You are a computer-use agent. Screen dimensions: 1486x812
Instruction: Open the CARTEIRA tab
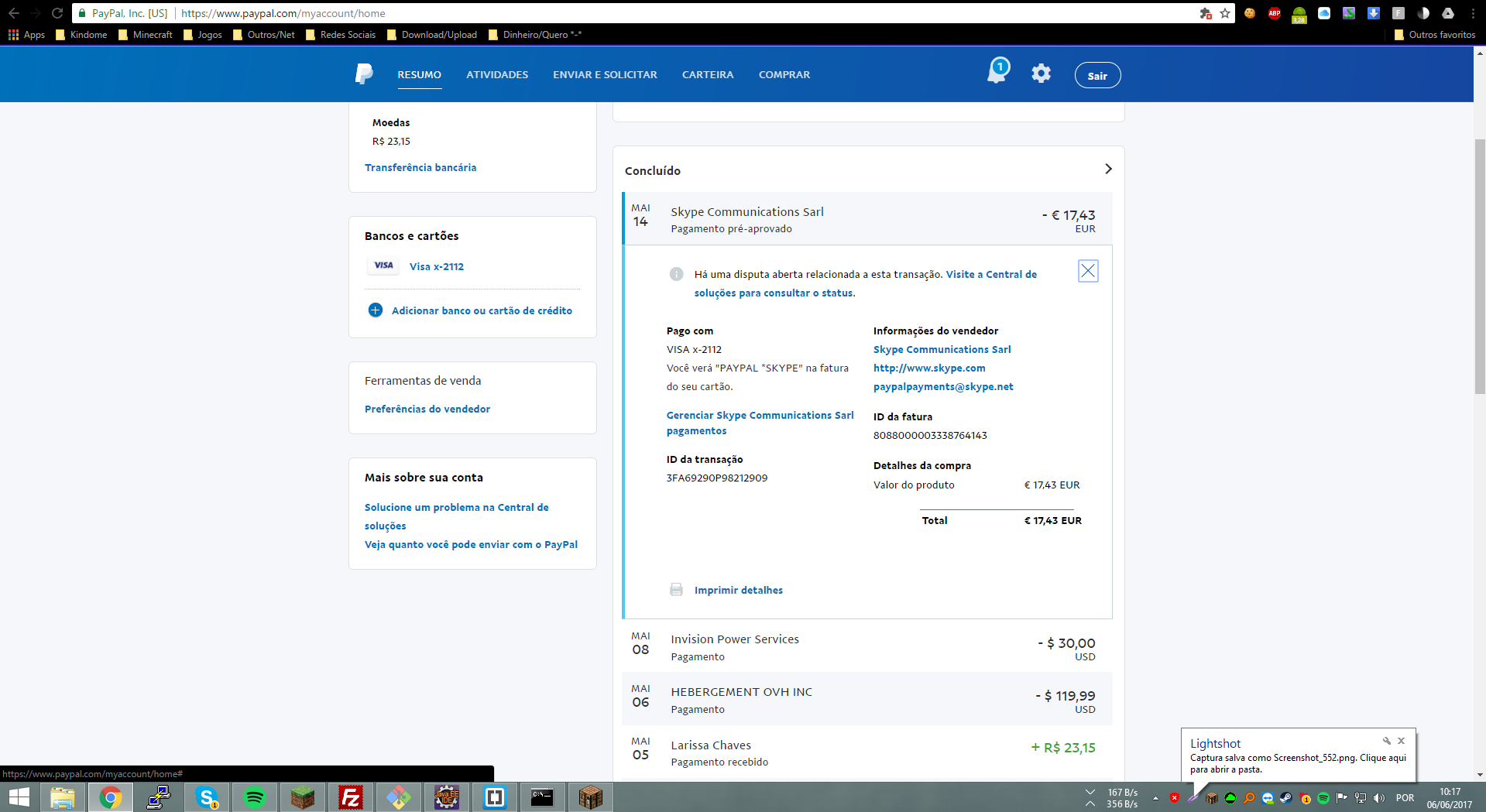click(x=708, y=74)
